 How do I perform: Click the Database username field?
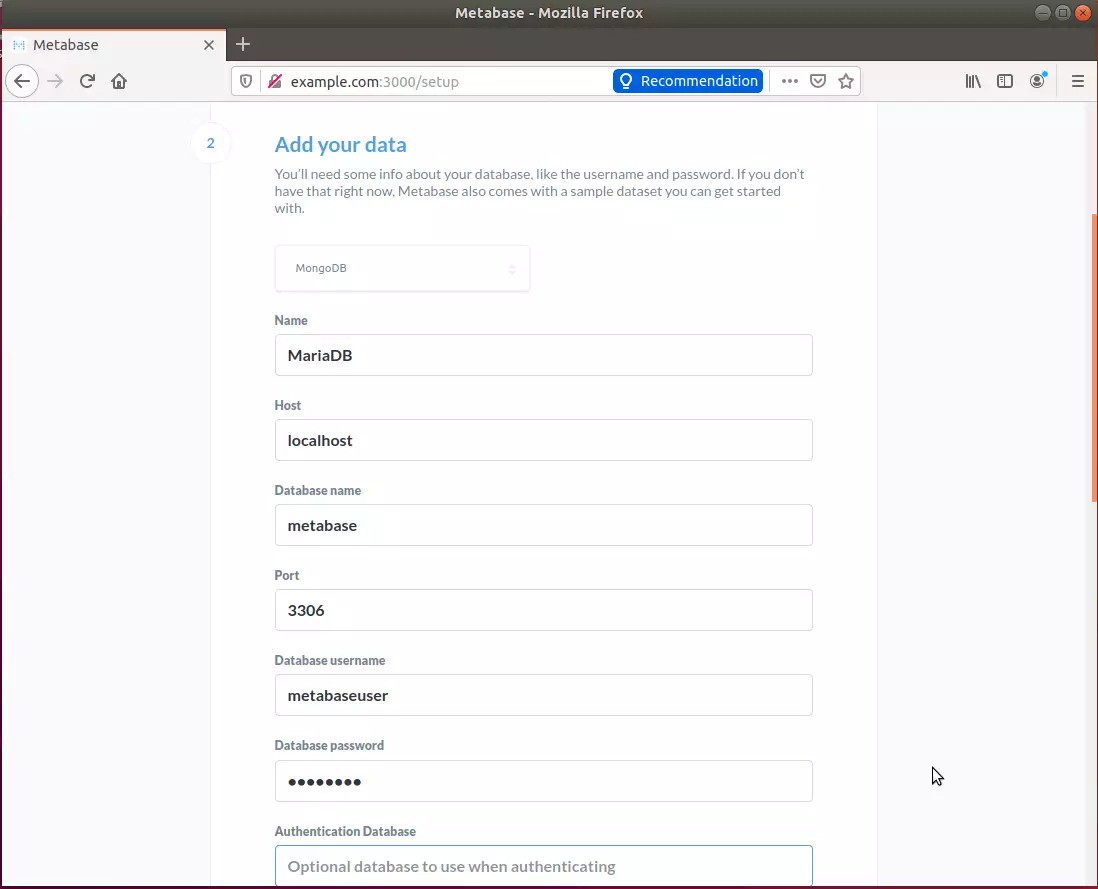pos(543,695)
